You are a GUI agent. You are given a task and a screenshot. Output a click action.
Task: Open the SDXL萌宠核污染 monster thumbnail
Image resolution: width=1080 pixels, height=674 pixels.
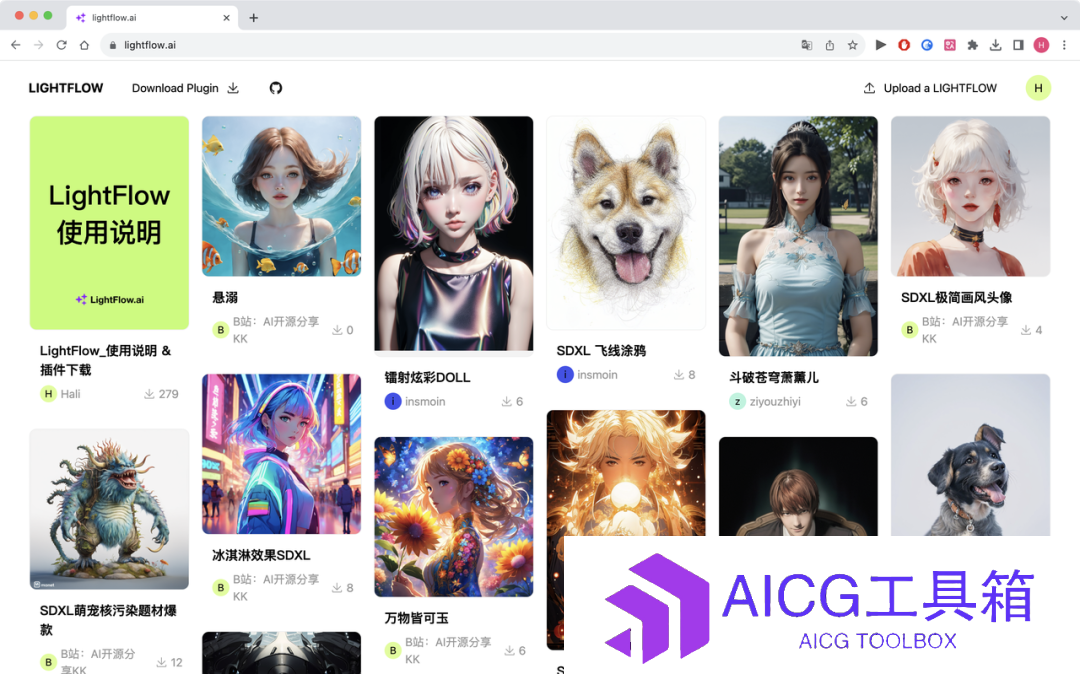pos(109,509)
